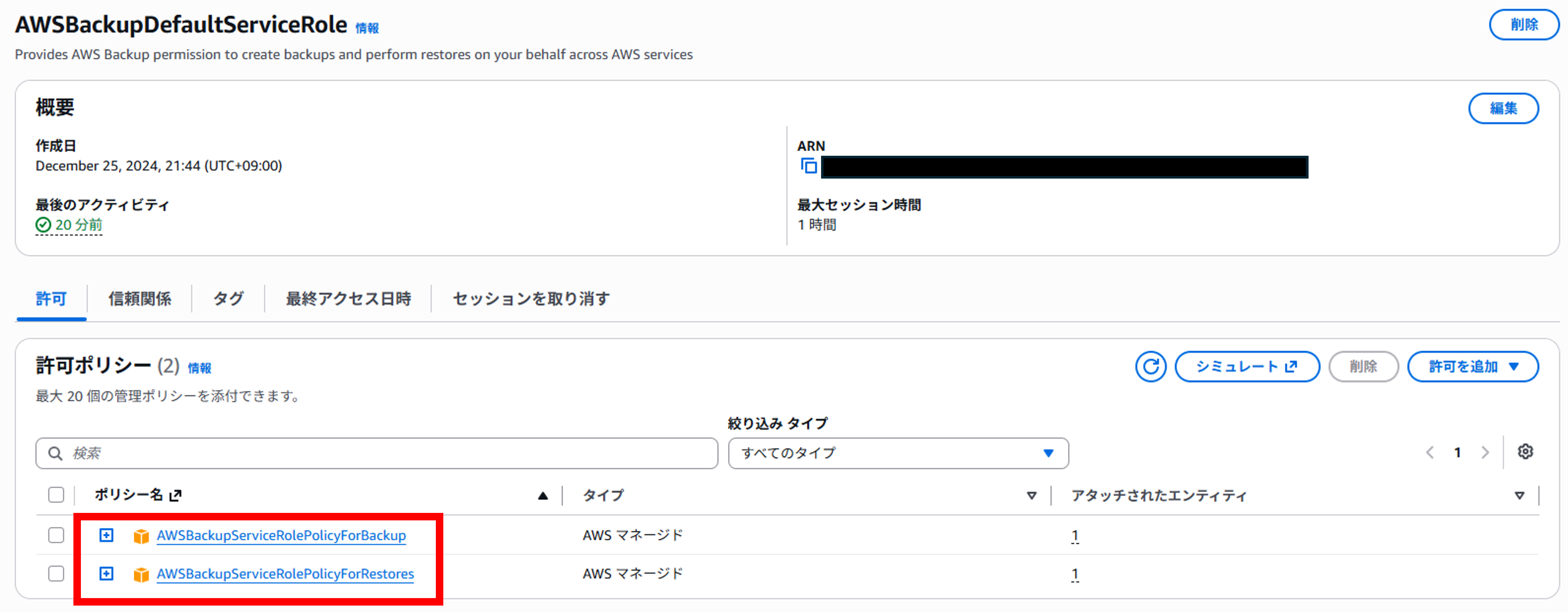
Task: Check the AWSBackupServiceRolePolicyForBackup row checkbox
Action: click(x=56, y=535)
